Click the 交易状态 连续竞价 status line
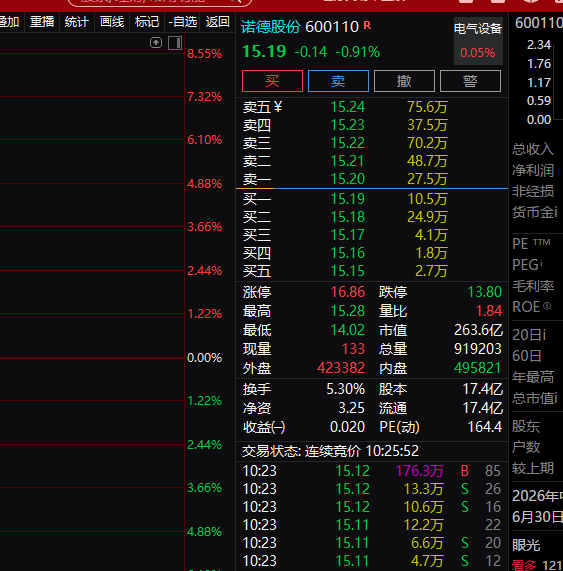The image size is (563, 571). [x=331, y=451]
